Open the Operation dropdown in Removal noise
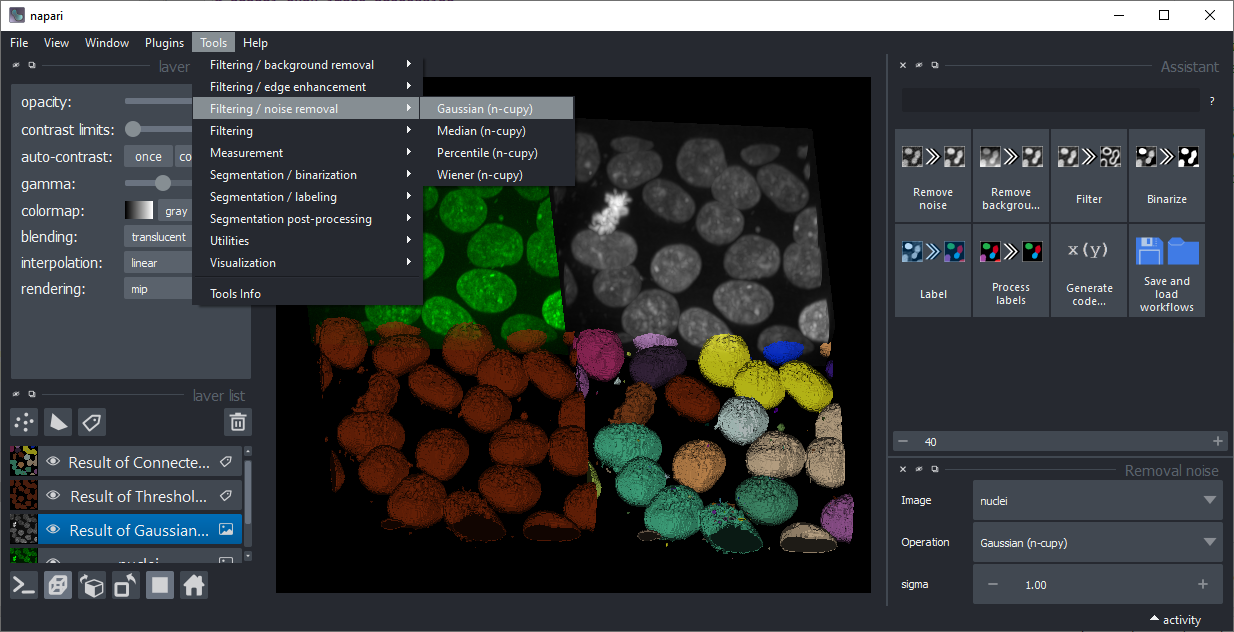Viewport: 1234px width, 632px height. click(1097, 542)
